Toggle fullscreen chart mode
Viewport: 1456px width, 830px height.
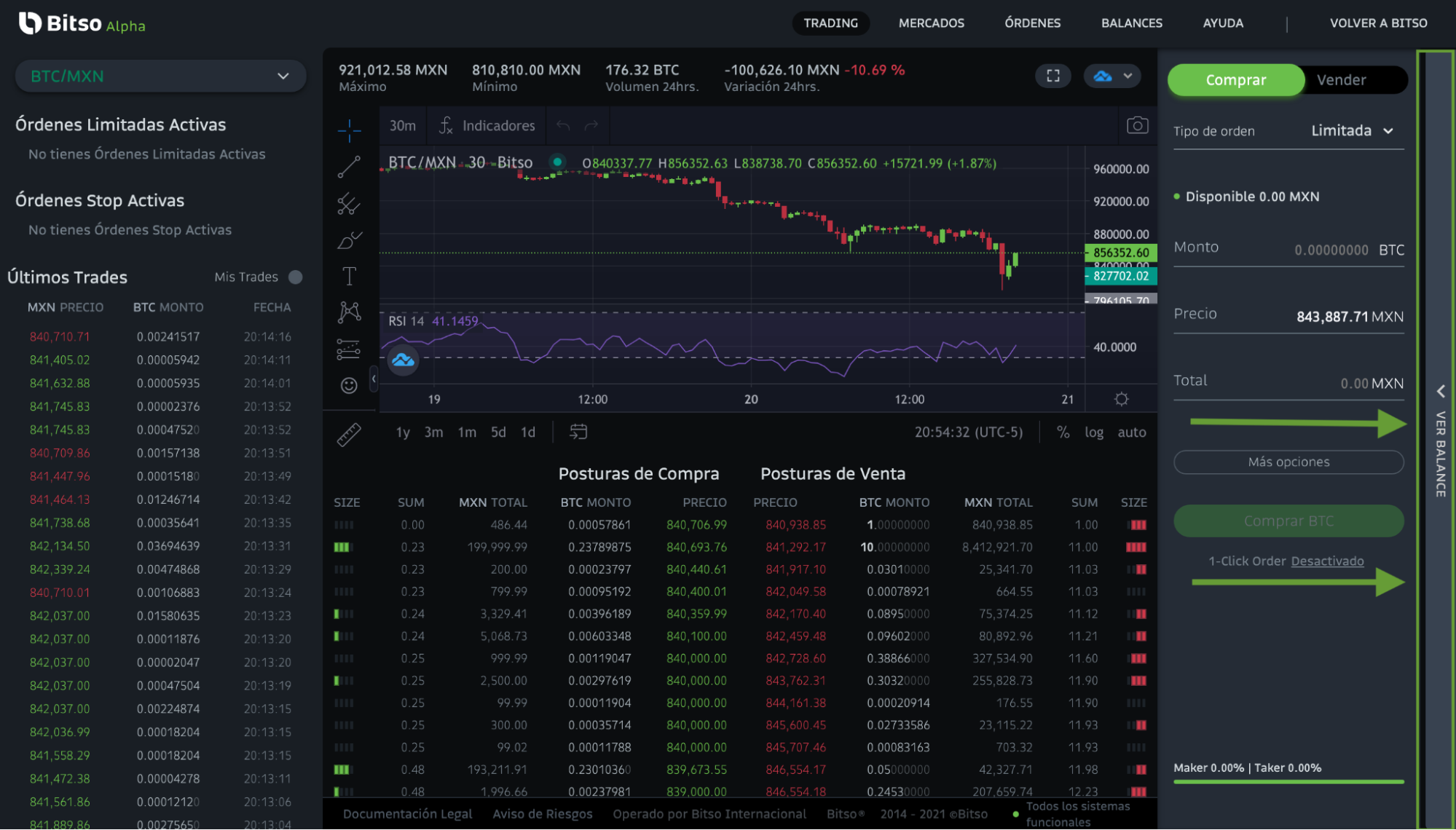pos(1053,76)
